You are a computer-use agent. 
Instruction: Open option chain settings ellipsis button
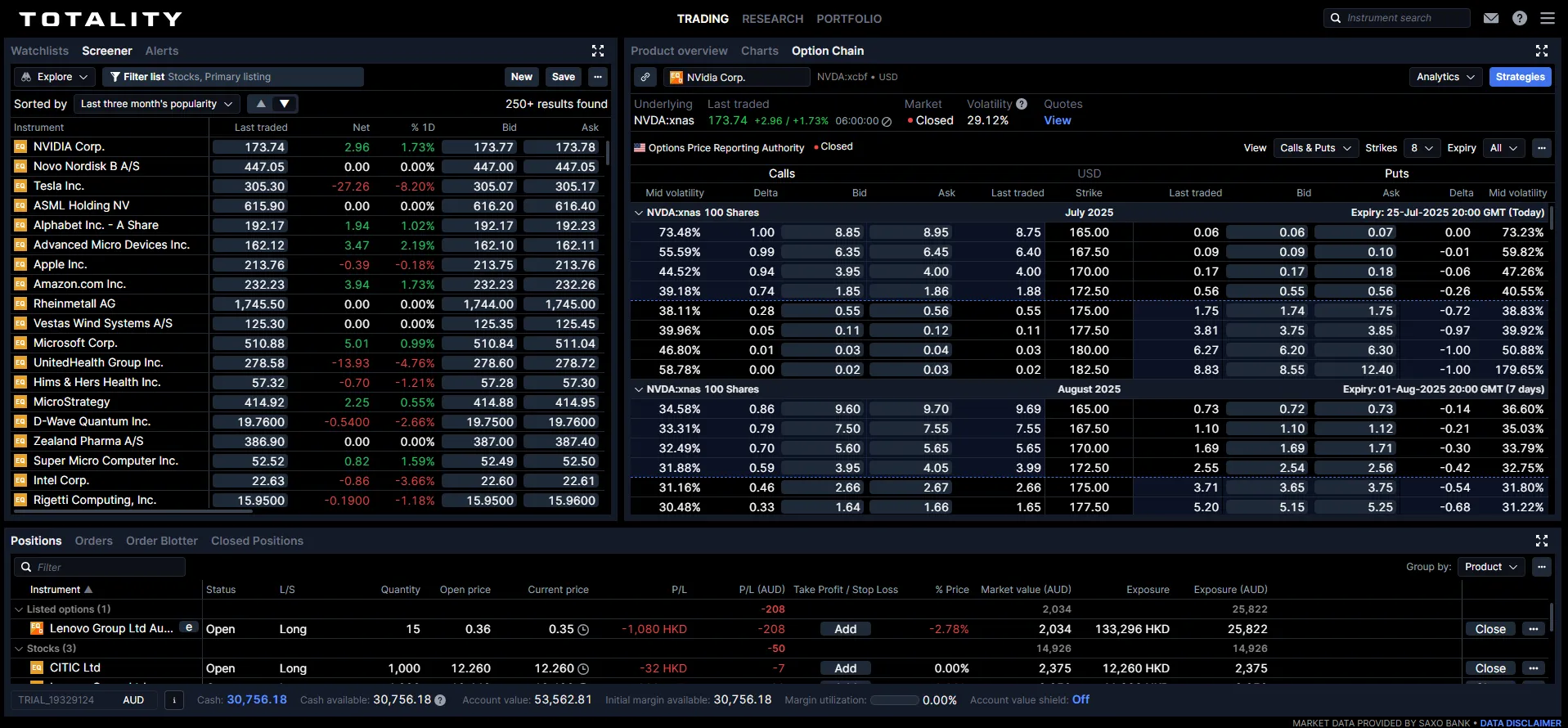1542,148
